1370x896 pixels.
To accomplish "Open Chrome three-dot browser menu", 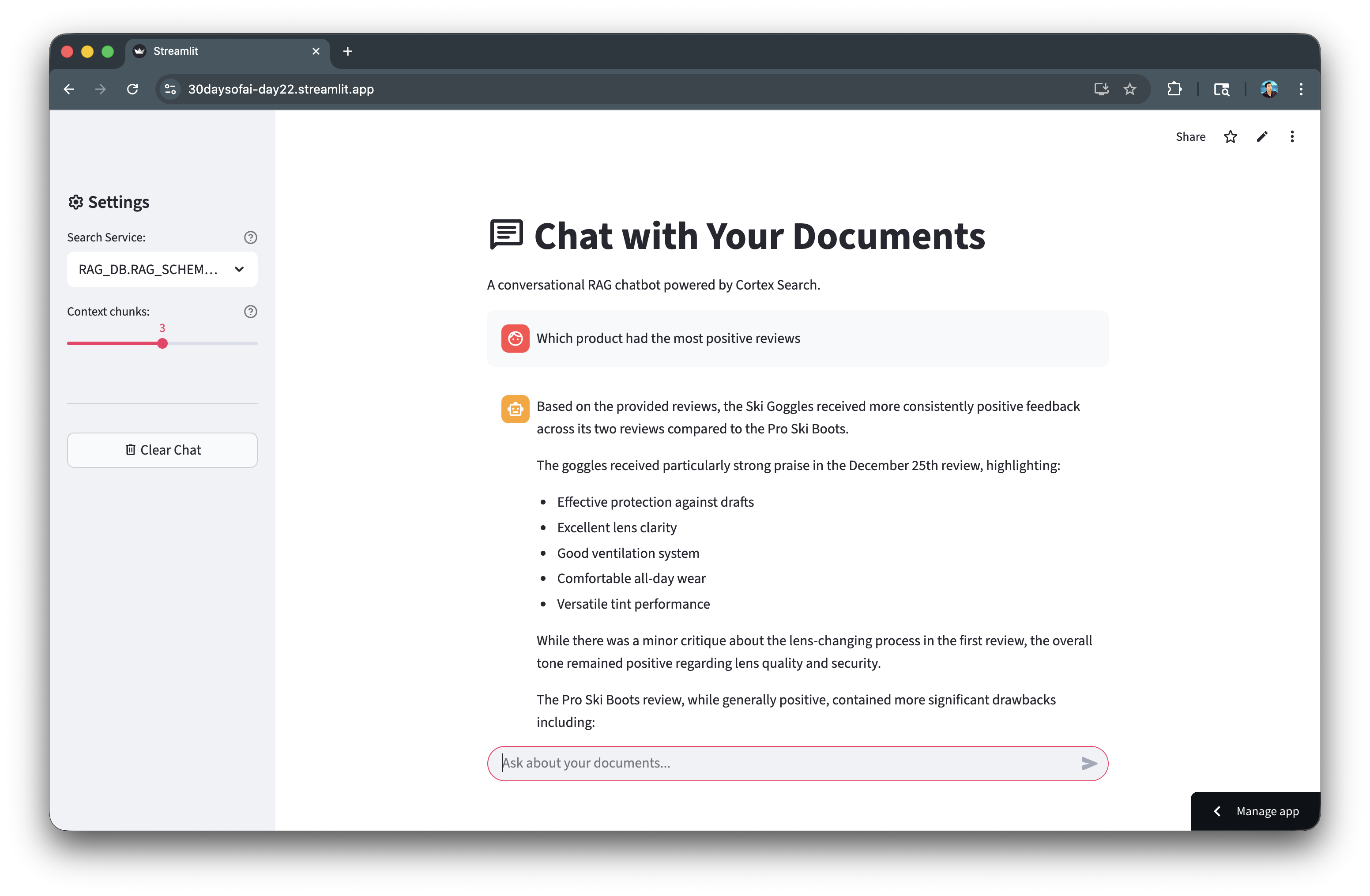I will (x=1300, y=89).
